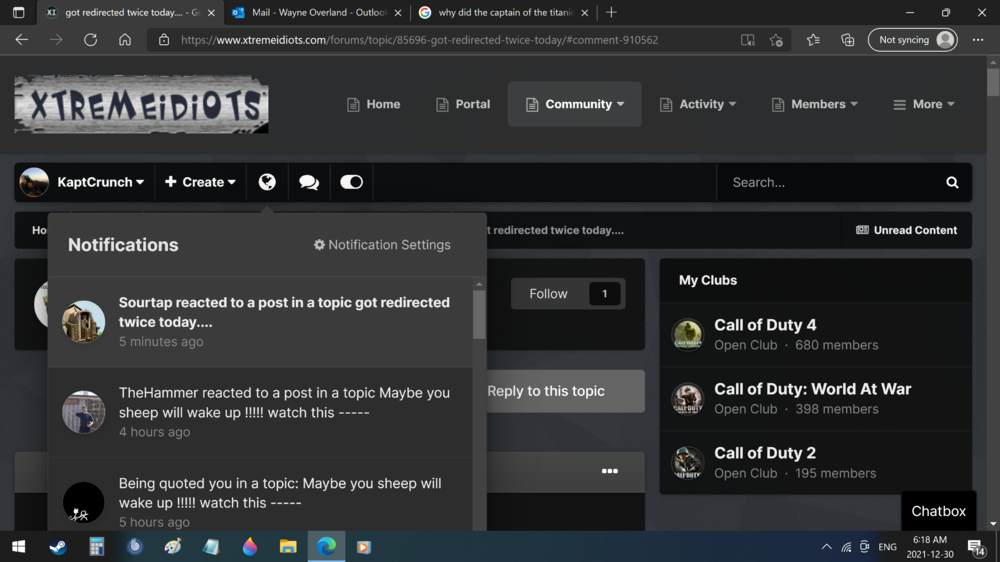Click the browser refresh icon
This screenshot has height=562, width=1000.
pyautogui.click(x=90, y=40)
